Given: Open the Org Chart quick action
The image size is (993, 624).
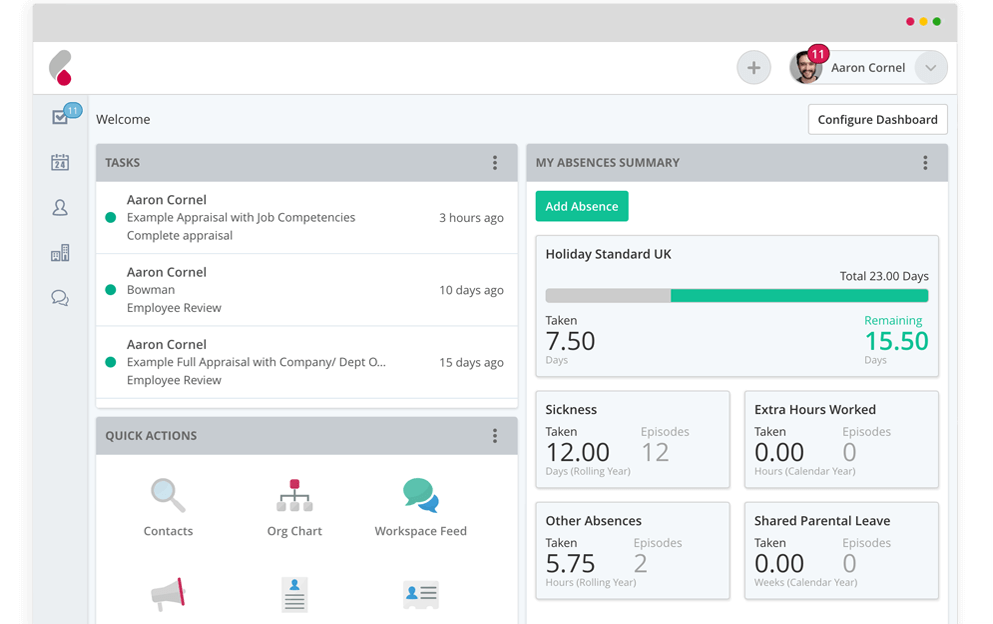Looking at the screenshot, I should click(293, 495).
